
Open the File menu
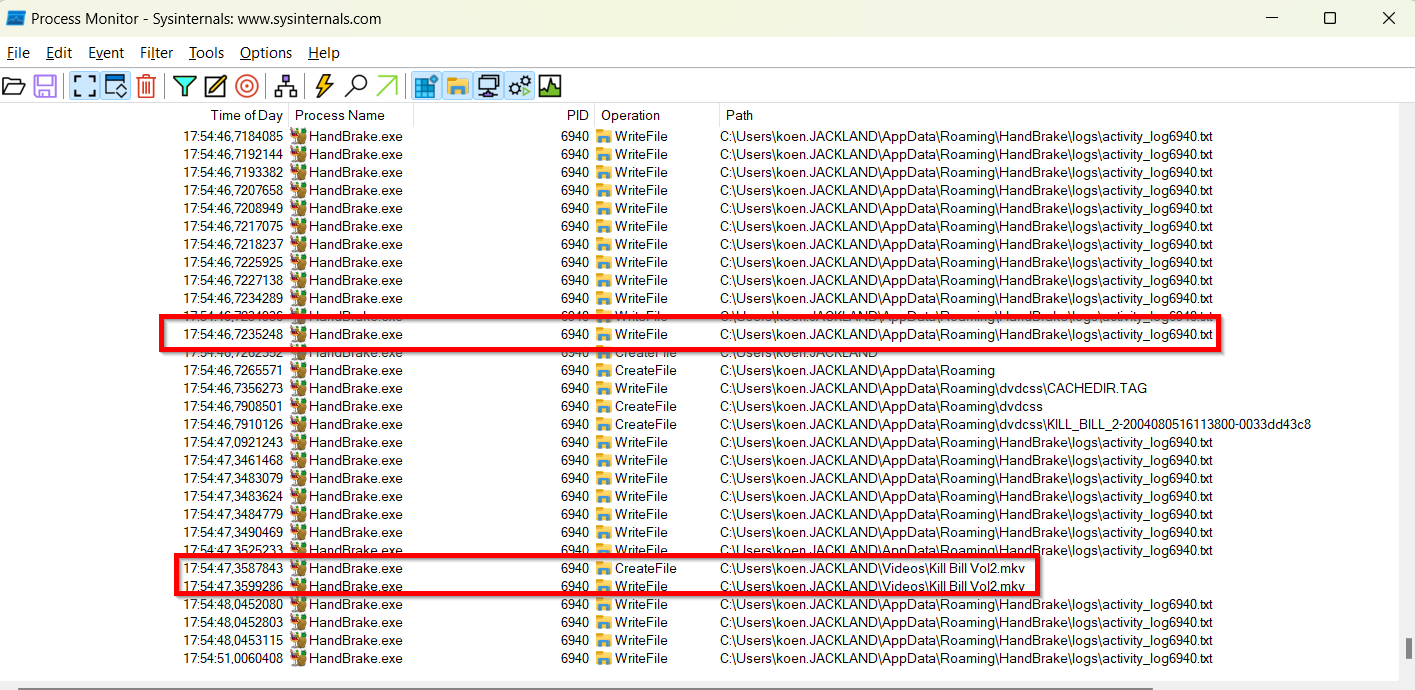[x=18, y=53]
